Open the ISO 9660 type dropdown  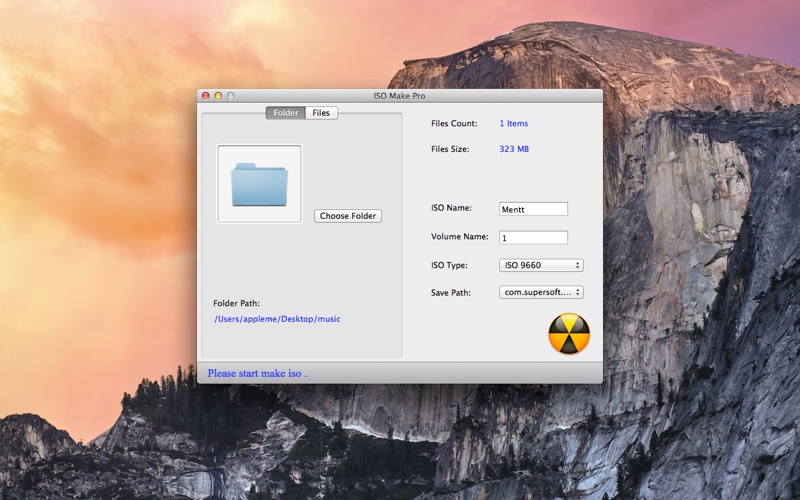click(x=541, y=265)
